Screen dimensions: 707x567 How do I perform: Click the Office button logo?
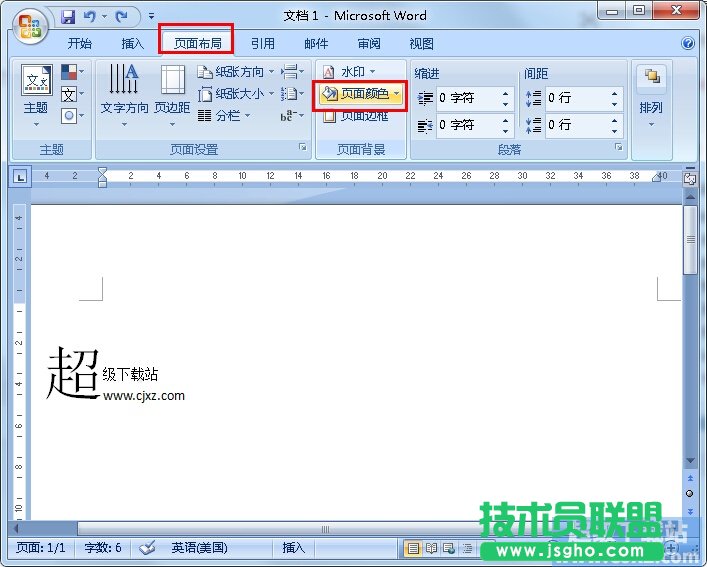click(30, 25)
